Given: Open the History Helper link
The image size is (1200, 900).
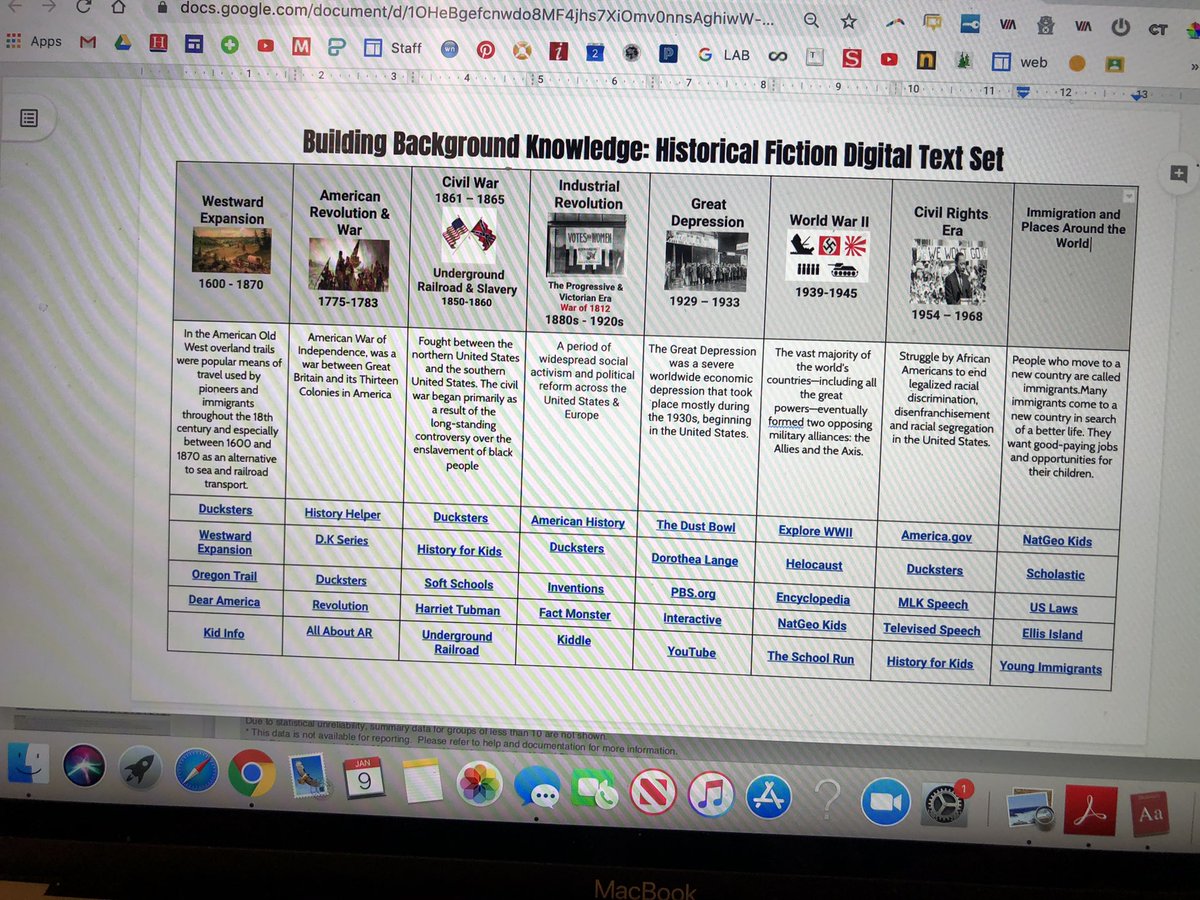Looking at the screenshot, I should [342, 514].
